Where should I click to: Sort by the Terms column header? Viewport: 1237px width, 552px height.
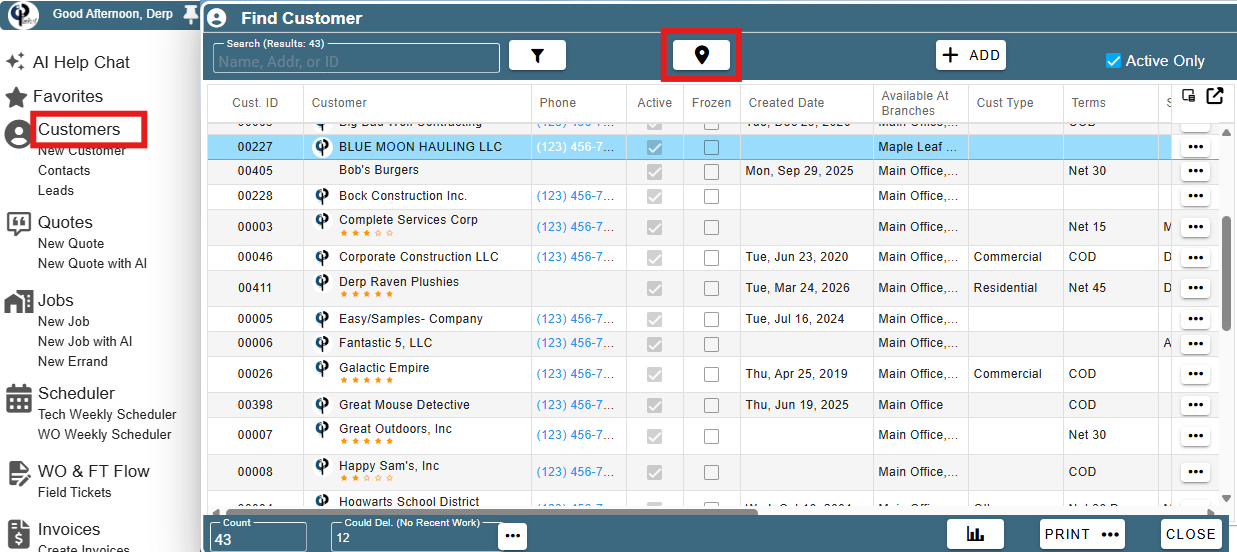point(1088,103)
